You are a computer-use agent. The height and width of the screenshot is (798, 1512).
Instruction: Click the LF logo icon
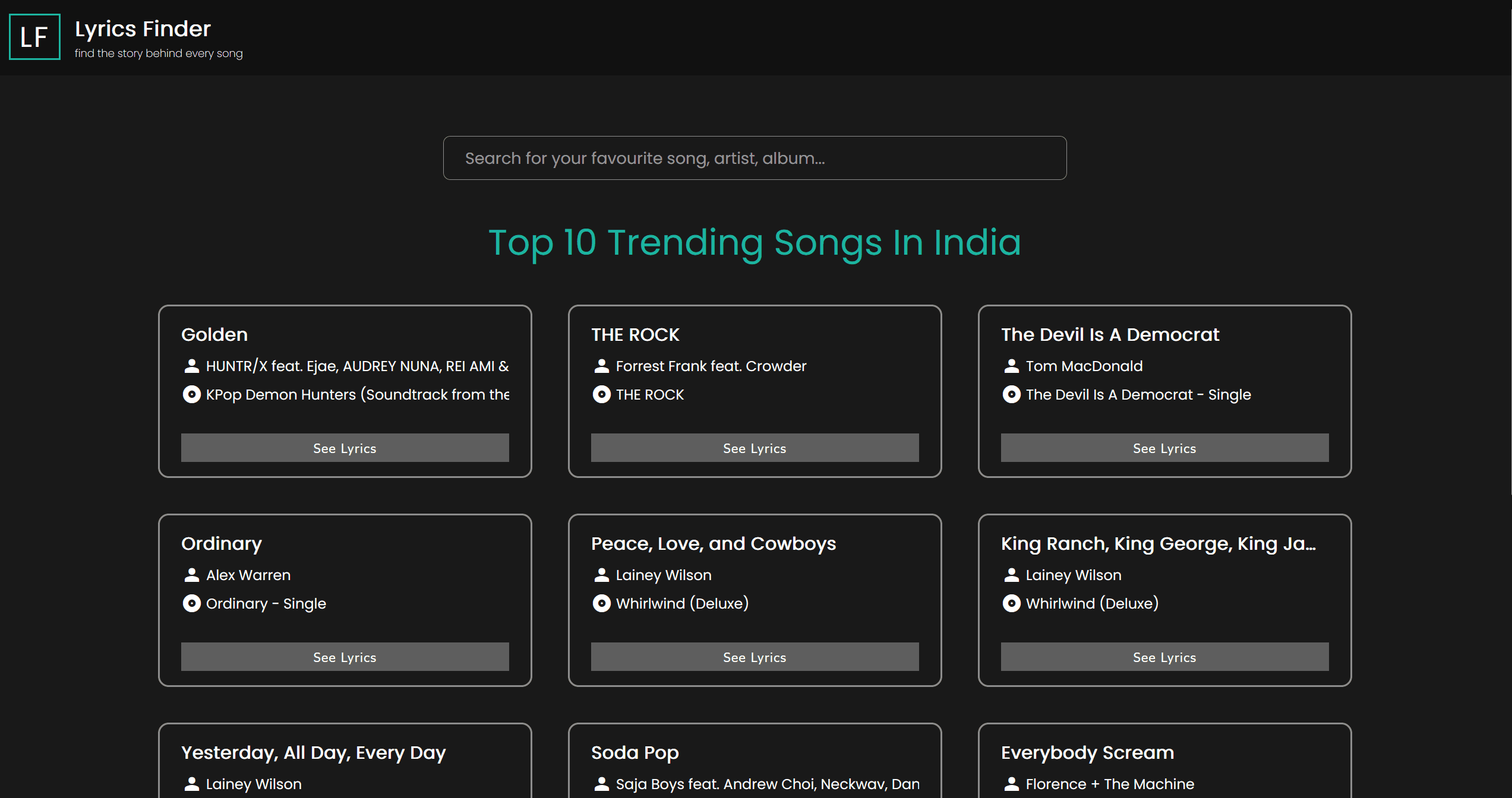(x=34, y=37)
